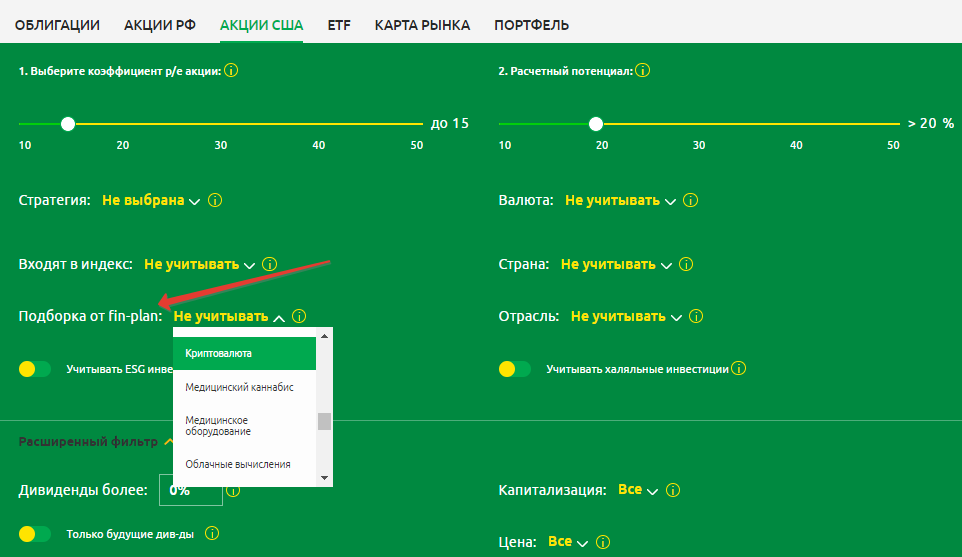Image resolution: width=962 pixels, height=557 pixels.
Task: Click info icon beside Капитализация
Action: 672,491
